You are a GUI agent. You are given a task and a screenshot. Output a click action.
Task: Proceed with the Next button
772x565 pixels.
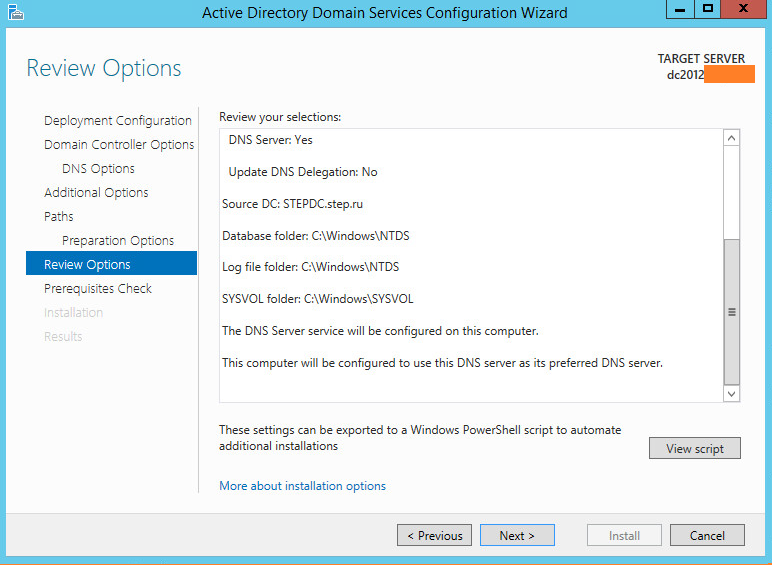click(516, 535)
